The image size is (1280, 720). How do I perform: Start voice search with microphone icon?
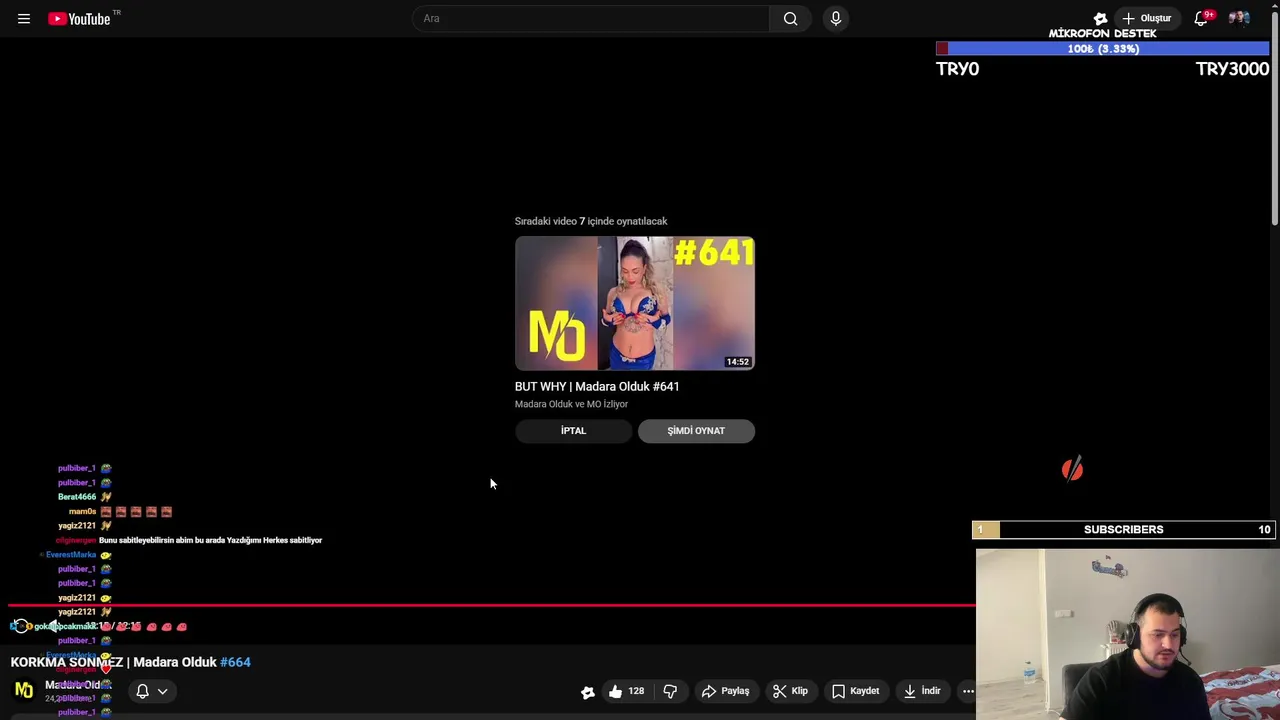[x=836, y=18]
